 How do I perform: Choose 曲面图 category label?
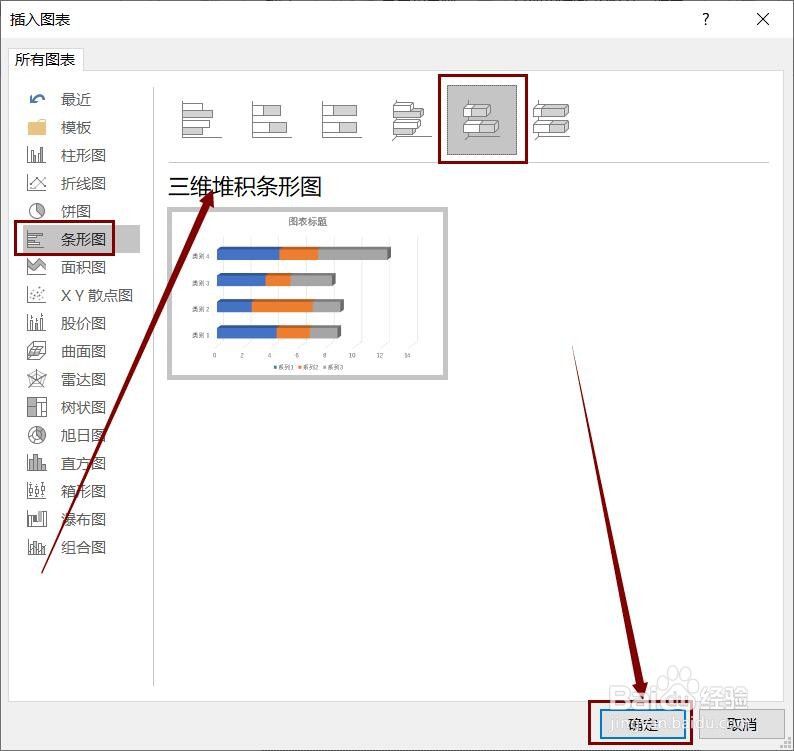84,351
